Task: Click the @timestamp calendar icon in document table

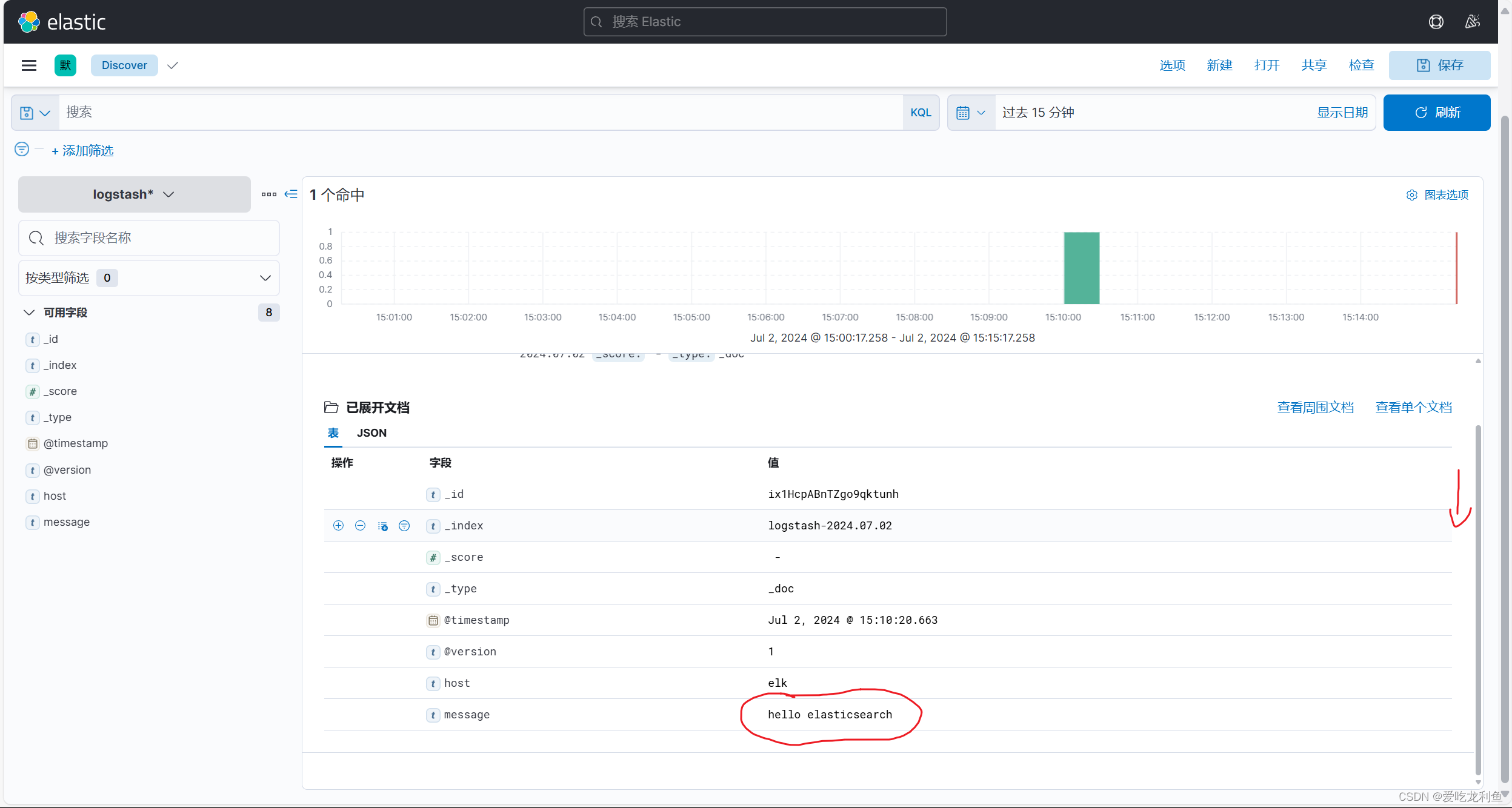Action: point(433,620)
